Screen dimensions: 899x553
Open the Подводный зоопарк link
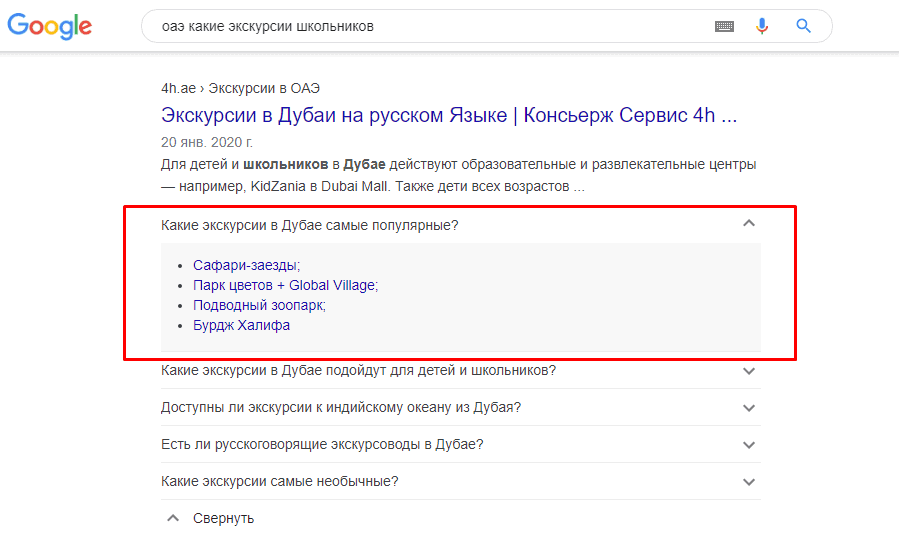pos(259,305)
